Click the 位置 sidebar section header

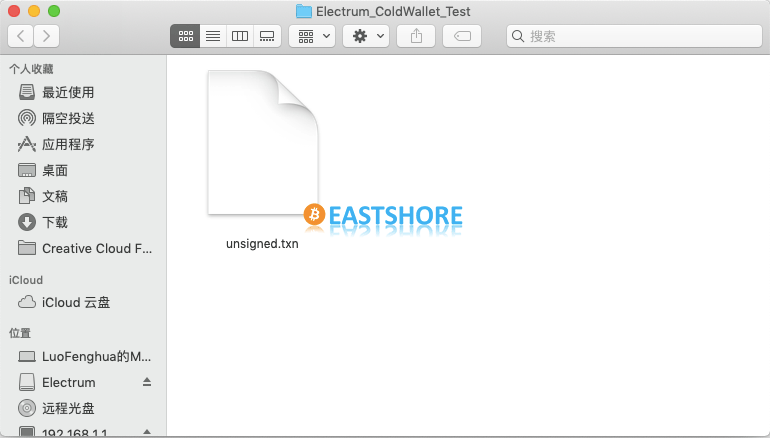coord(20,333)
